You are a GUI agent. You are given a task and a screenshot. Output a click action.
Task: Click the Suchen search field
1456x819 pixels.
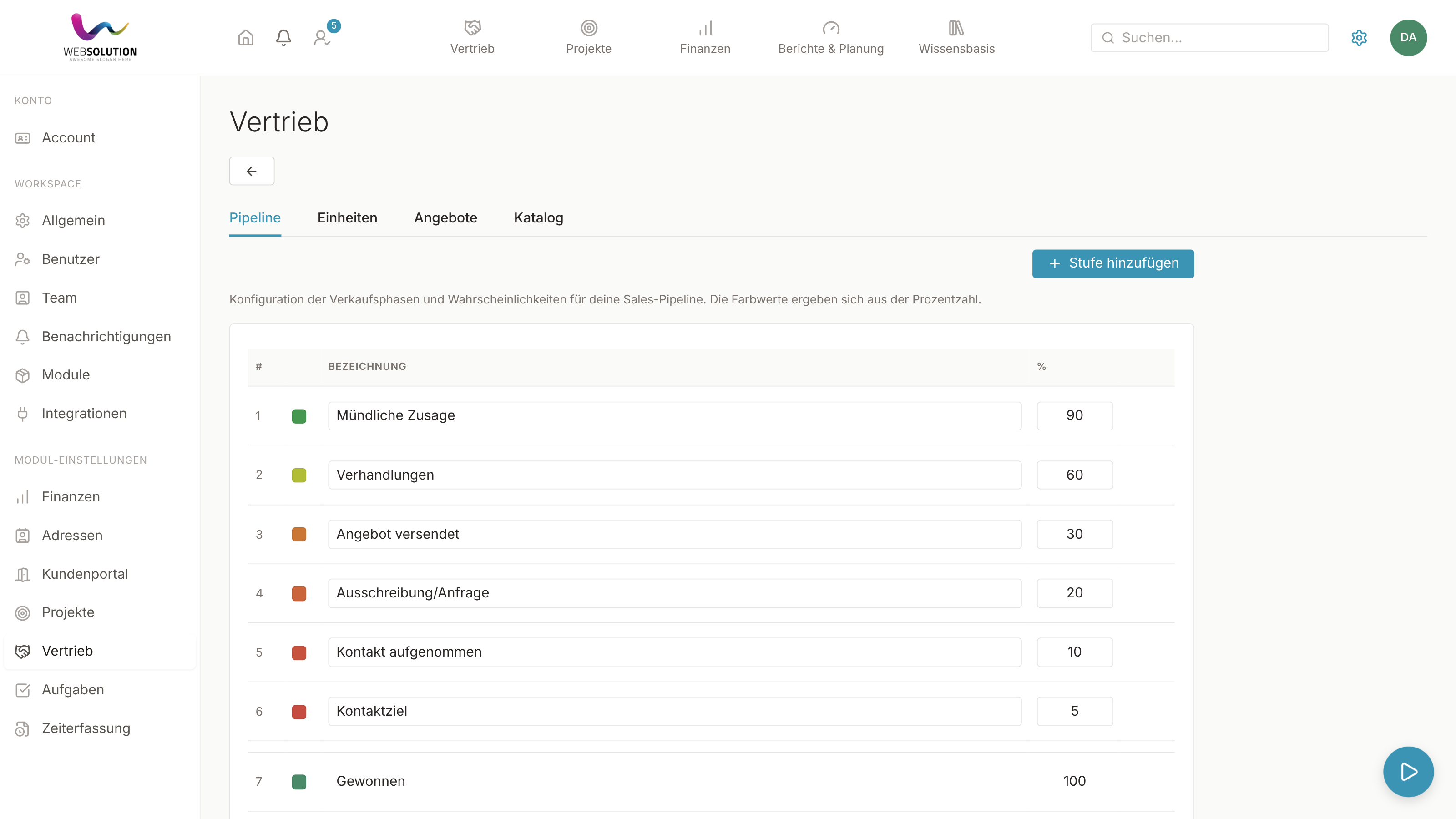[1209, 38]
